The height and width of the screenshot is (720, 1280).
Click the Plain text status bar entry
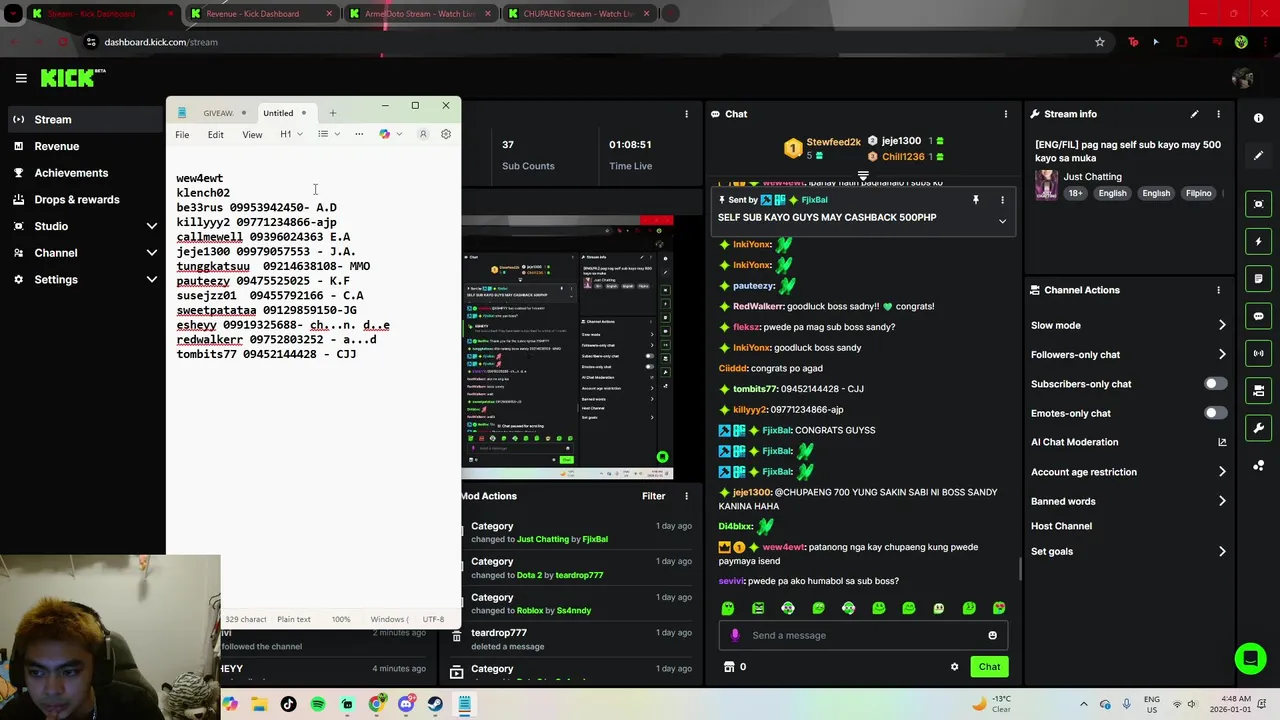pyautogui.click(x=294, y=619)
